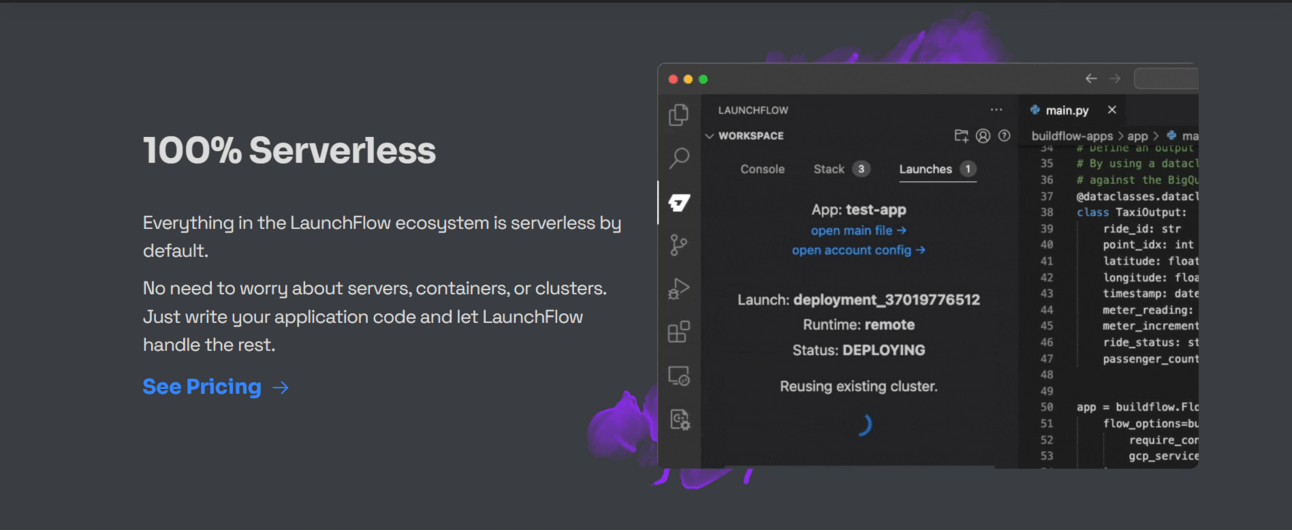Switch to the Console tab
This screenshot has height=530, width=1292.
[762, 169]
